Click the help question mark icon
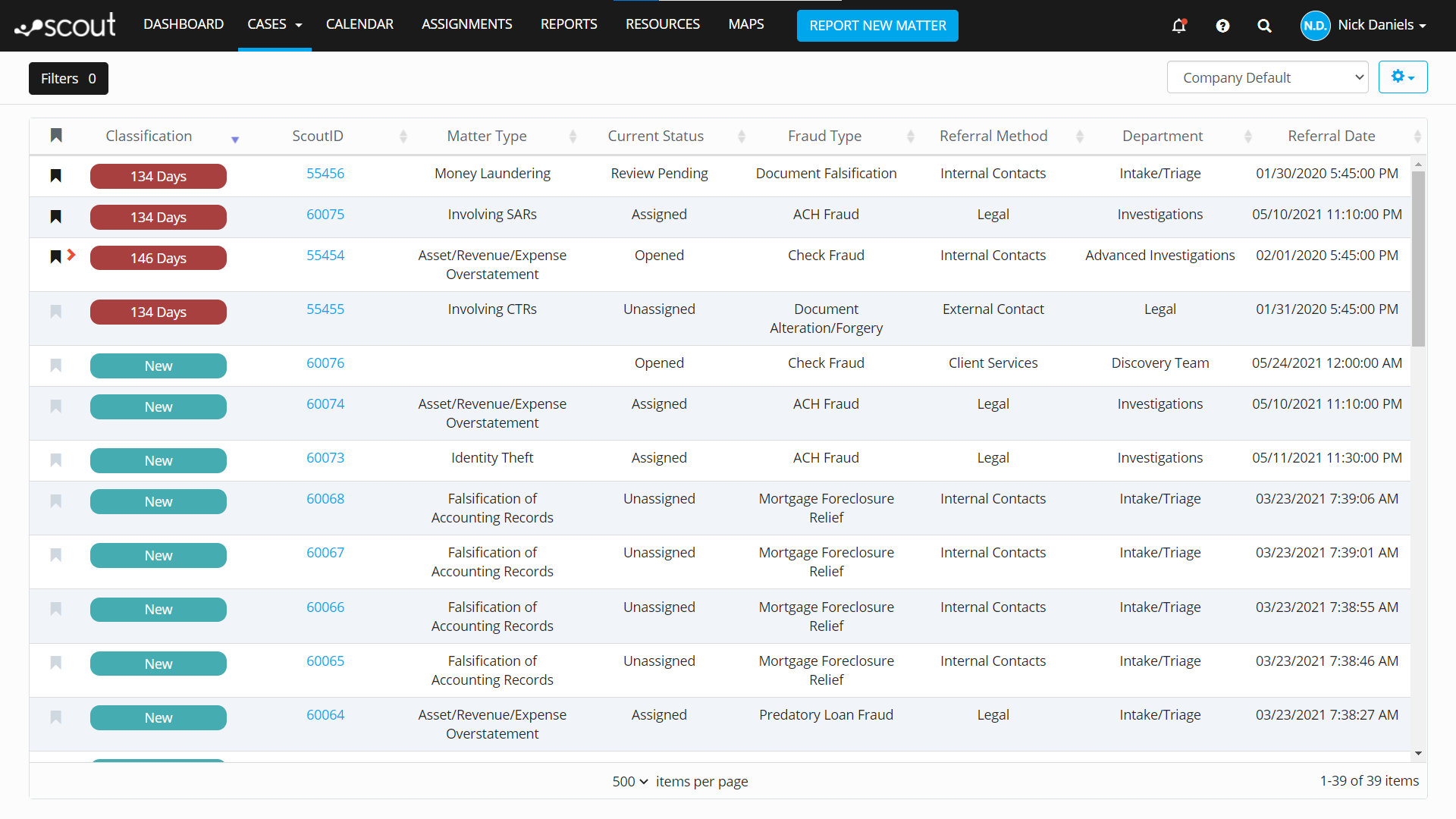1456x819 pixels. click(1222, 25)
